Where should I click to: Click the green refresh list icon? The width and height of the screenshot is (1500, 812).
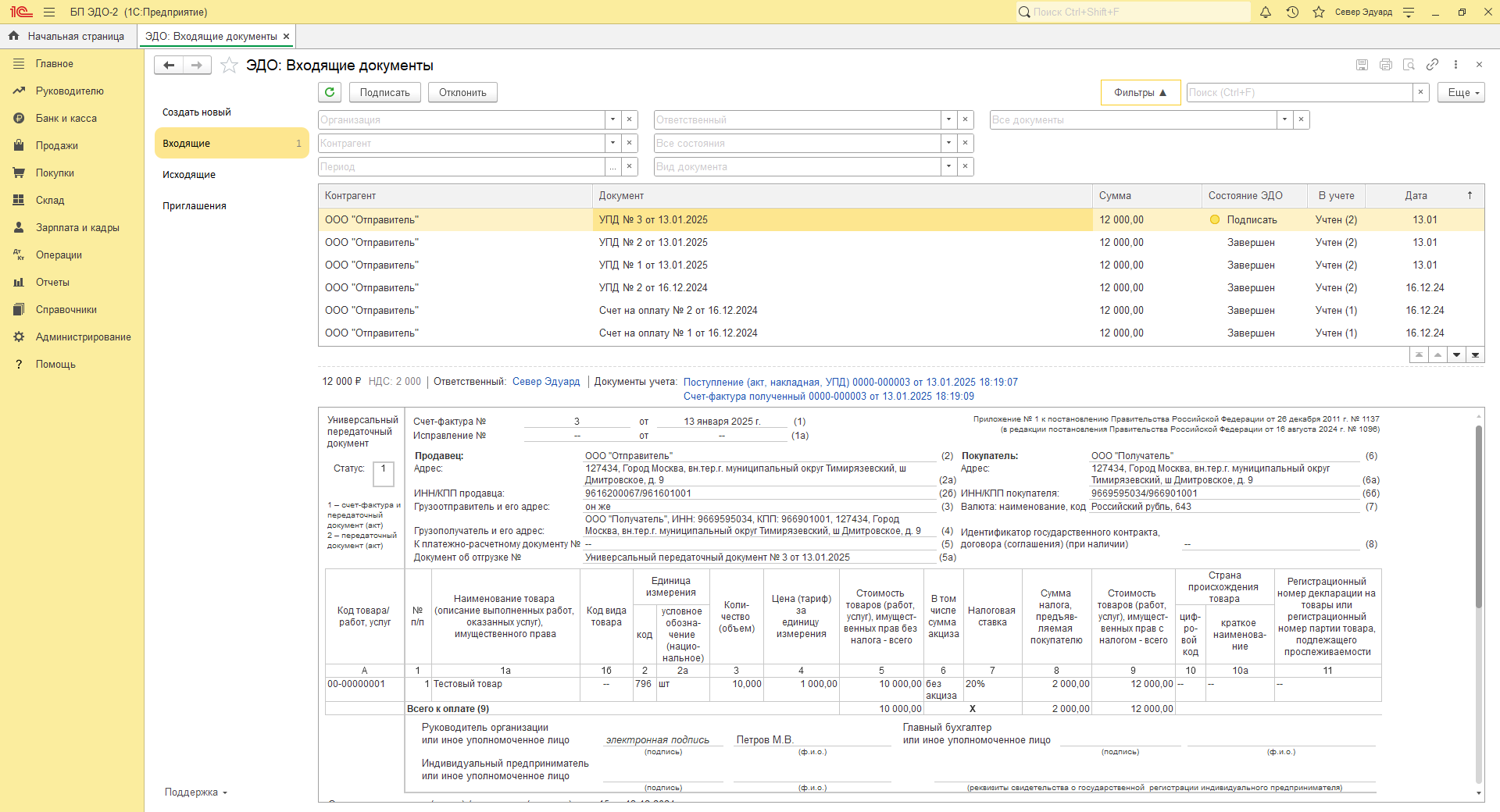(x=330, y=92)
